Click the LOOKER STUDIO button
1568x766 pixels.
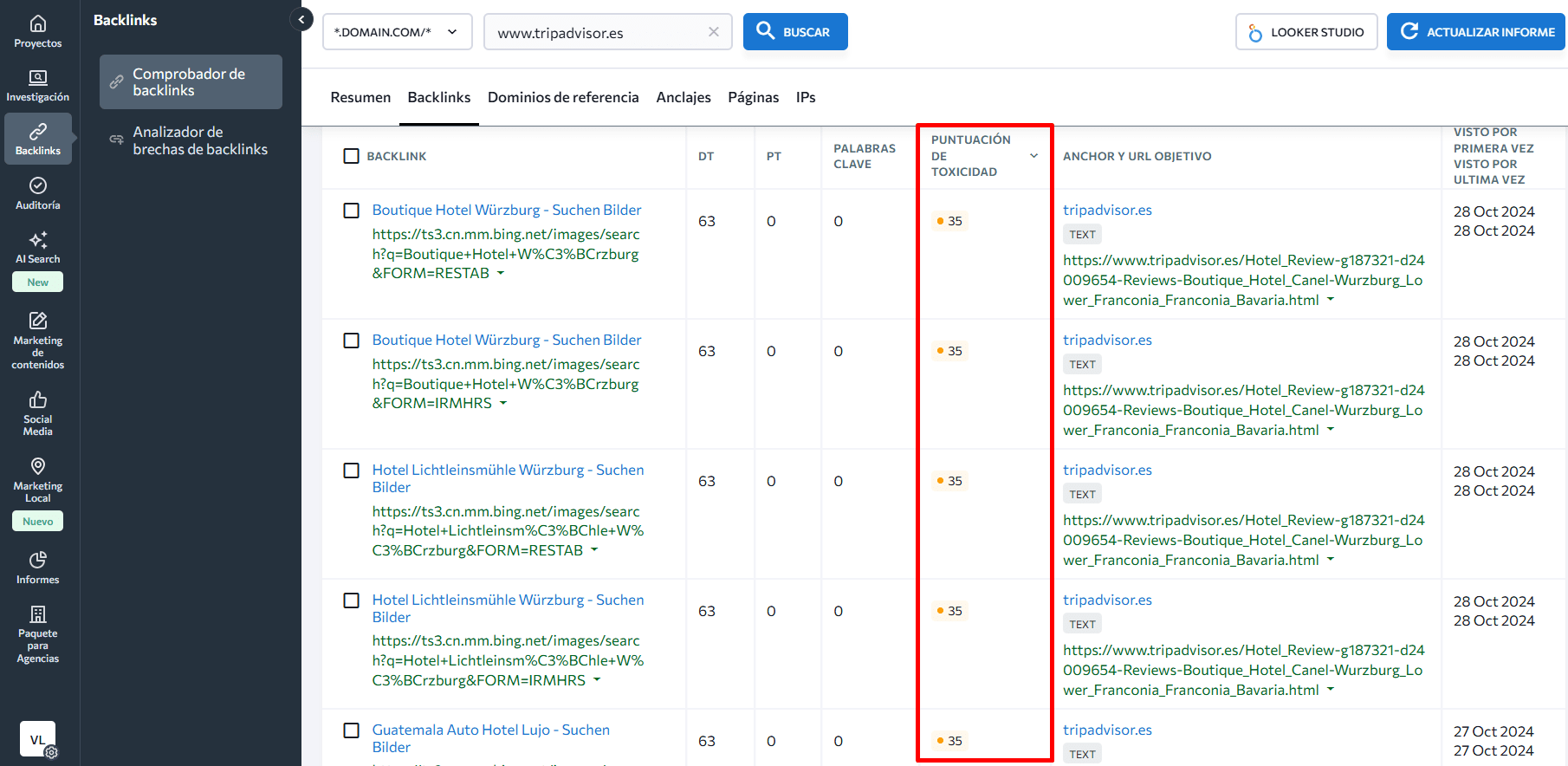1306,32
